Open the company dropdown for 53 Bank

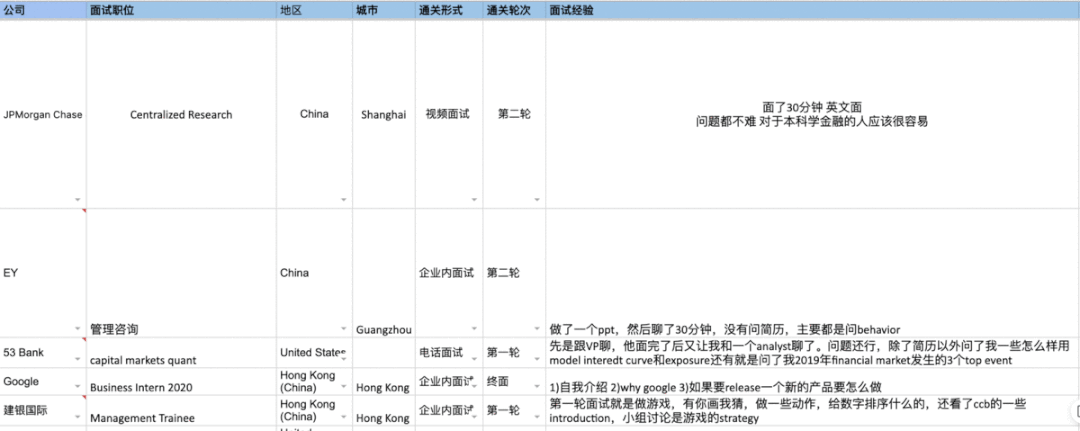tap(78, 359)
